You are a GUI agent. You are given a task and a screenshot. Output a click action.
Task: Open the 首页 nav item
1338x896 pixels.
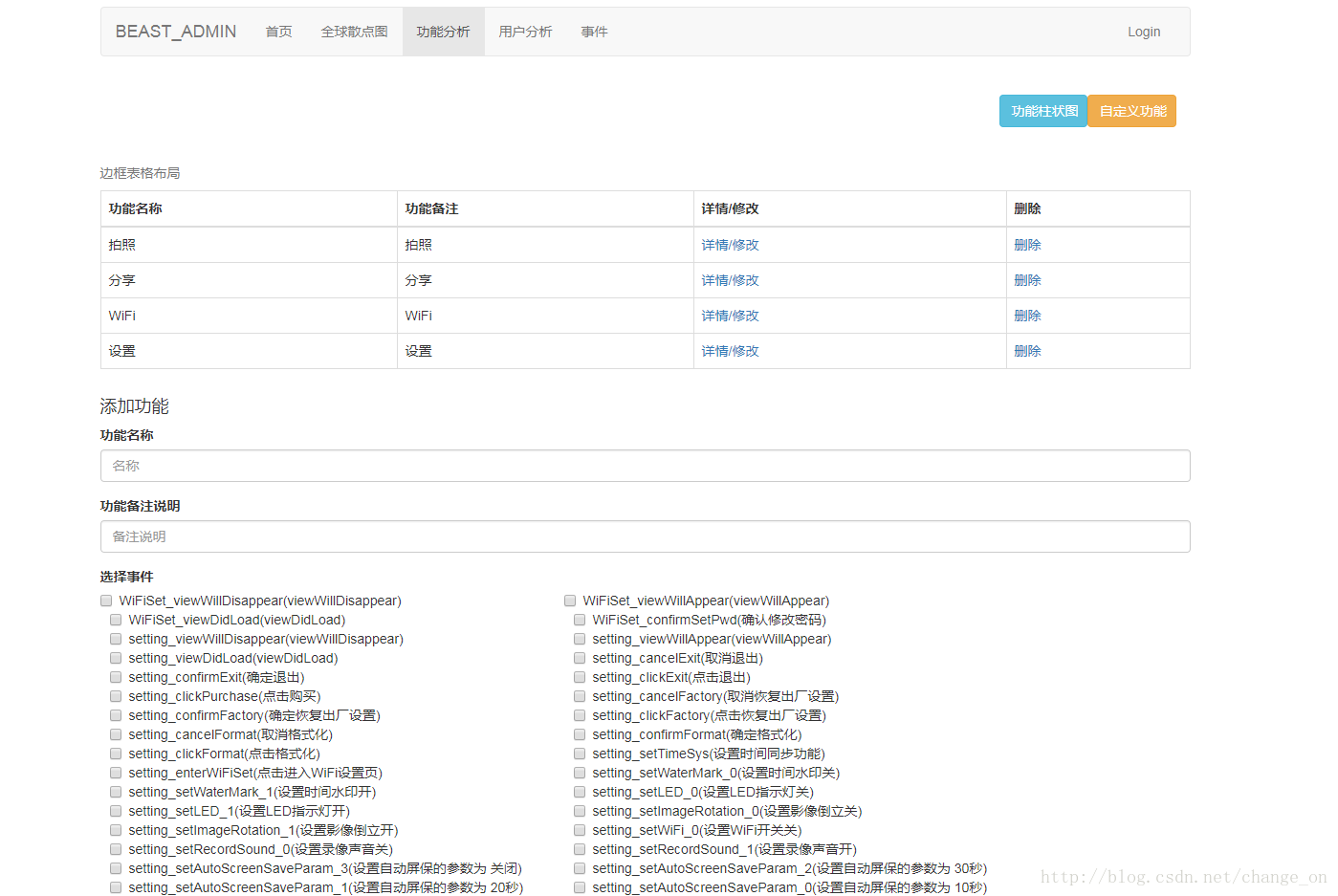[x=279, y=32]
